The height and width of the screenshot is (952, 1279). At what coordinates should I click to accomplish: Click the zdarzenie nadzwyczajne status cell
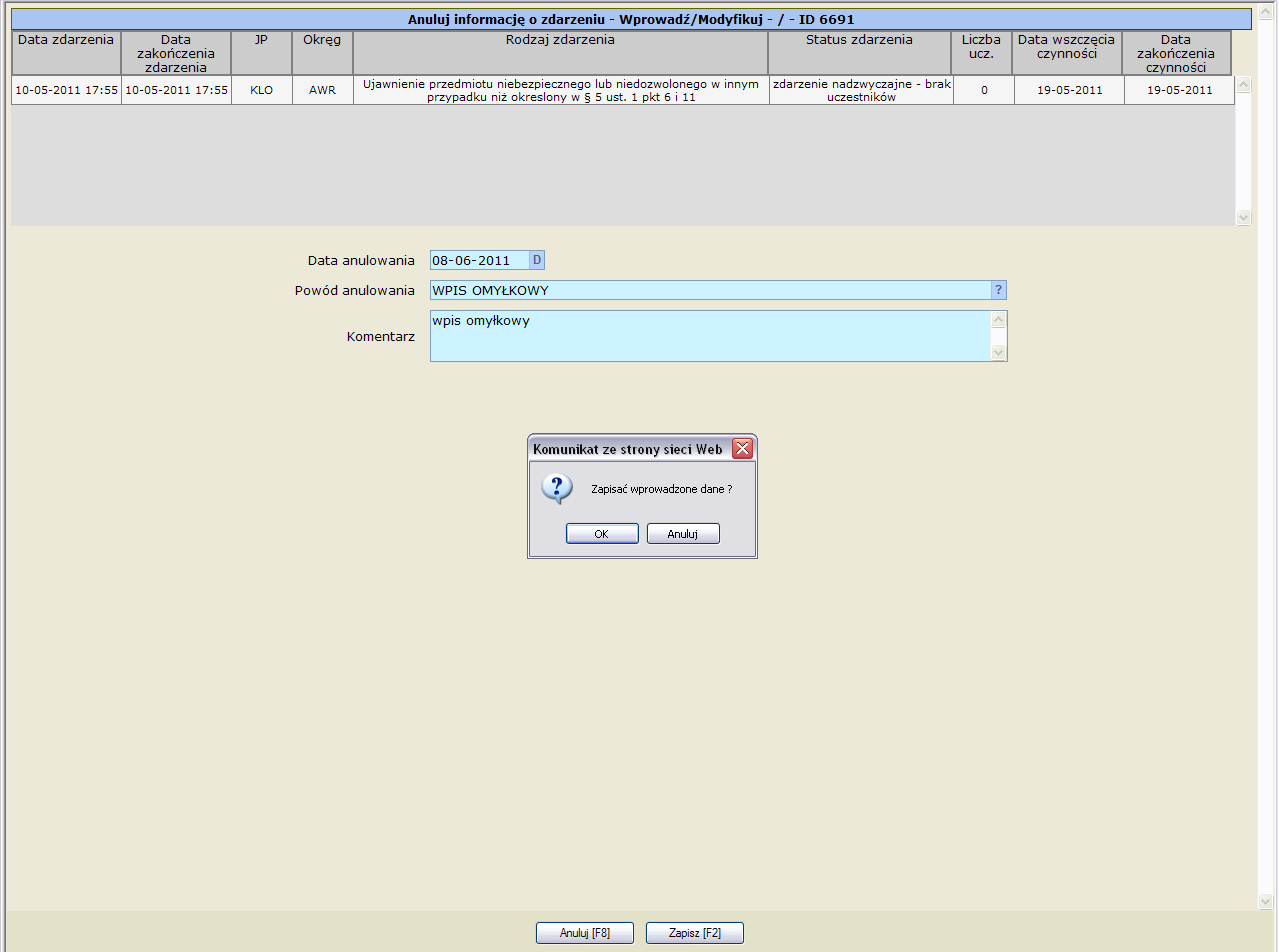(x=861, y=90)
